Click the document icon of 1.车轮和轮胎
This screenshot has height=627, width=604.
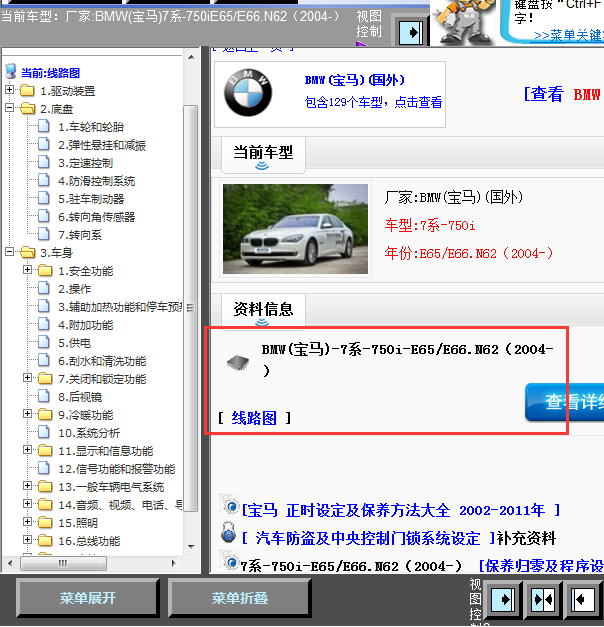pos(44,126)
